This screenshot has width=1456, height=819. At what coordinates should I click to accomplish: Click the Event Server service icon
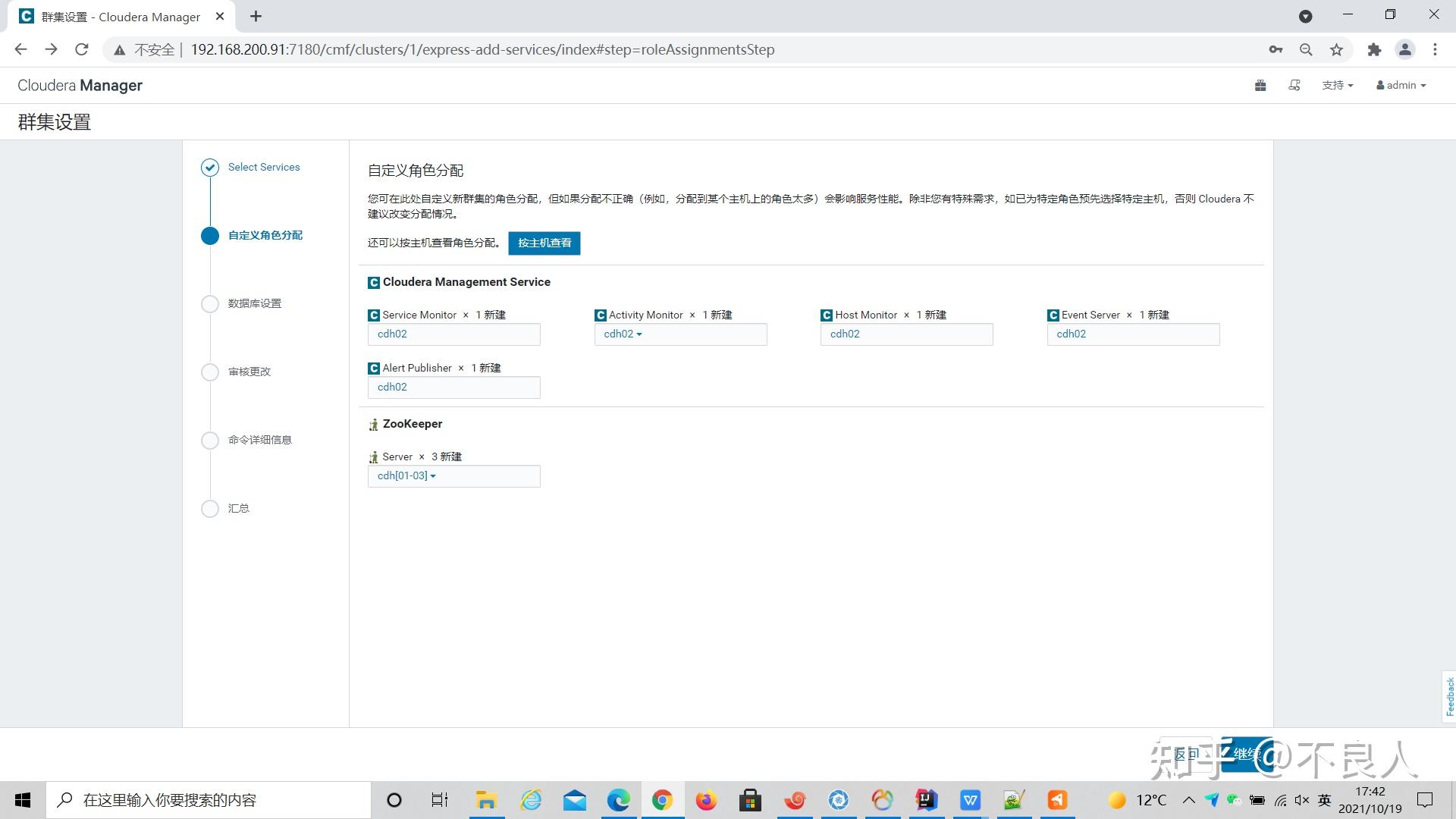[1053, 315]
